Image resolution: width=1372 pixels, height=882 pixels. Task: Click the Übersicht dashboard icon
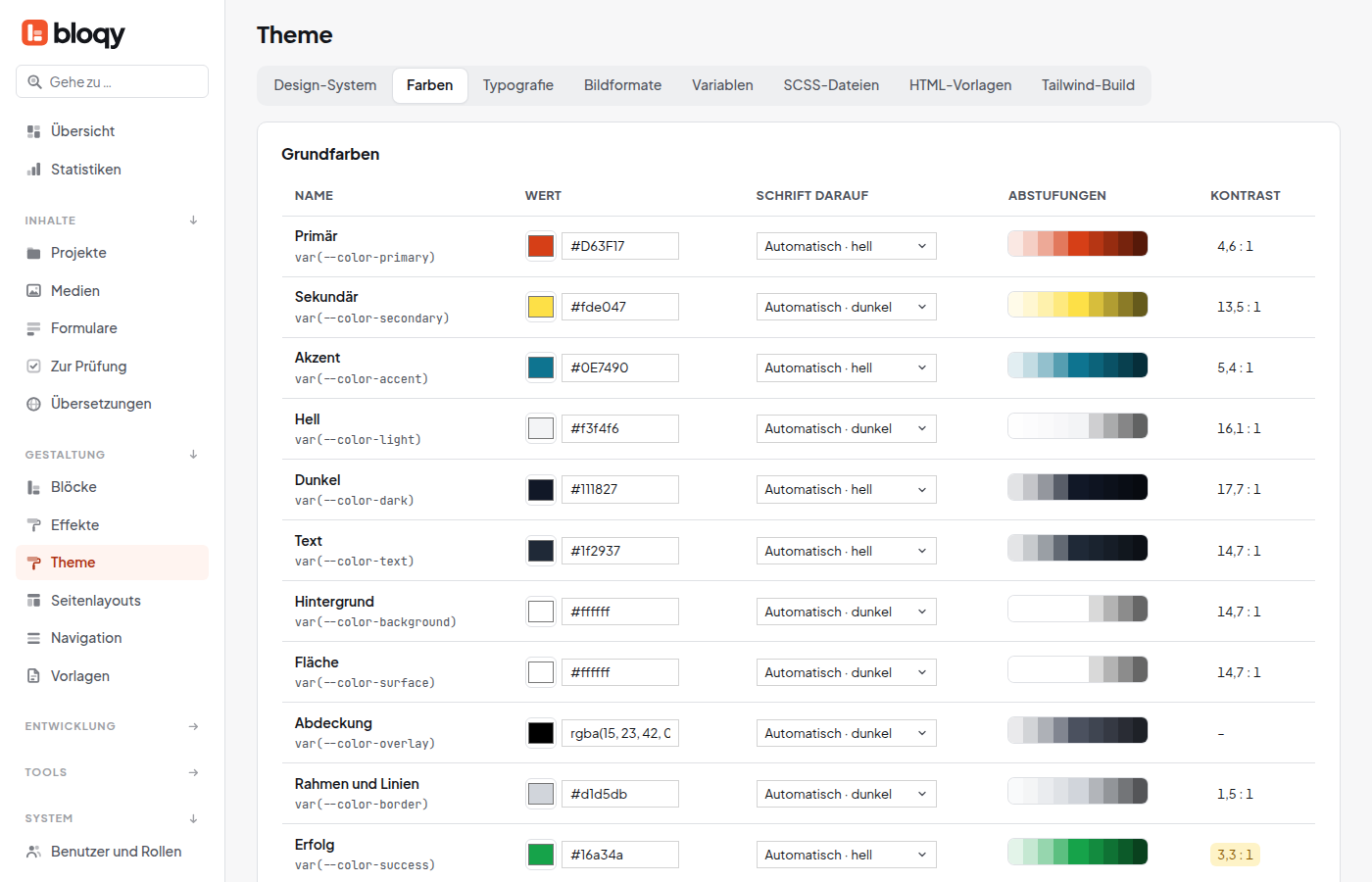tap(33, 131)
